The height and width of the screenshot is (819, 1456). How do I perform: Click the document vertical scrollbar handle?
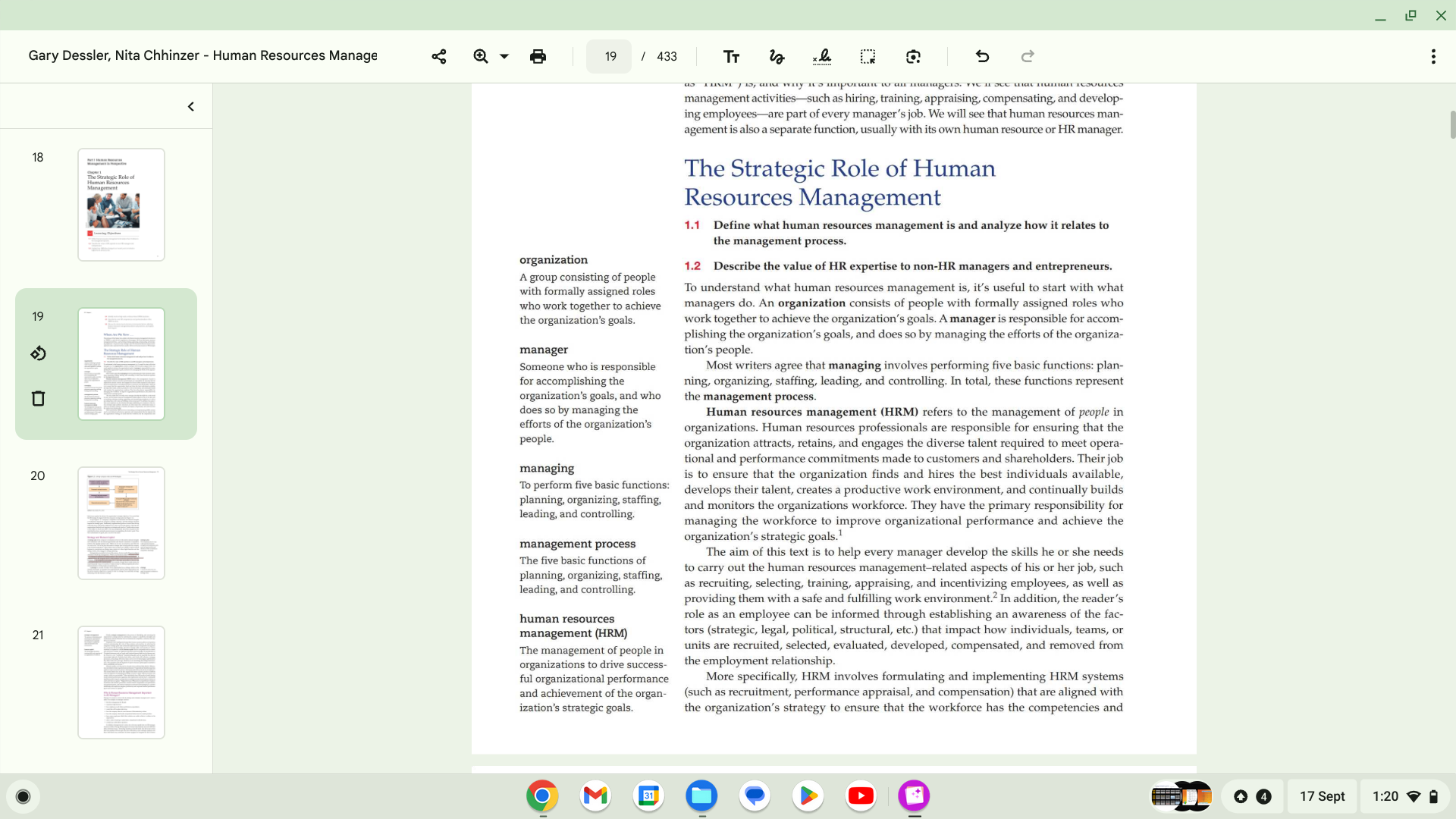pos(1452,125)
